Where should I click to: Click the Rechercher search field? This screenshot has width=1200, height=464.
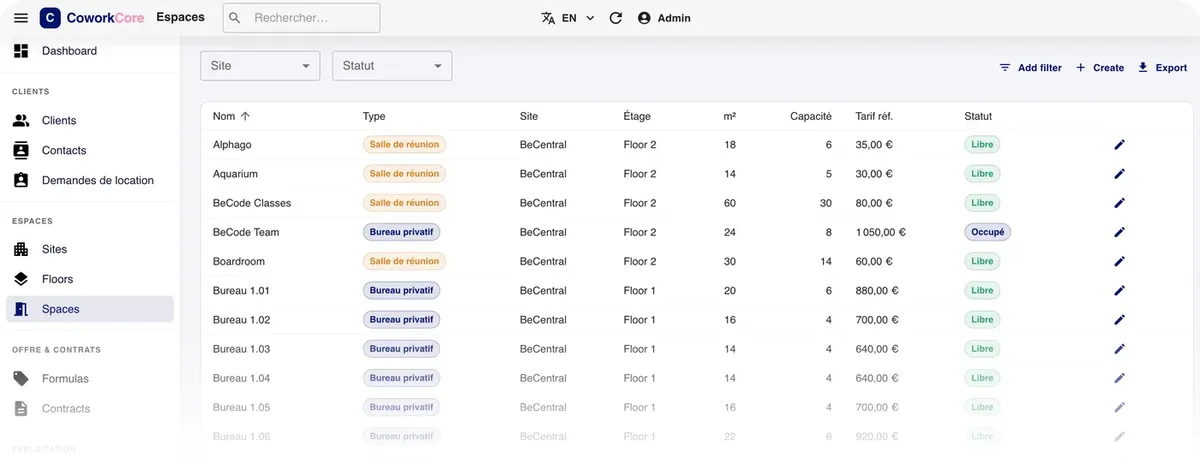click(x=301, y=18)
